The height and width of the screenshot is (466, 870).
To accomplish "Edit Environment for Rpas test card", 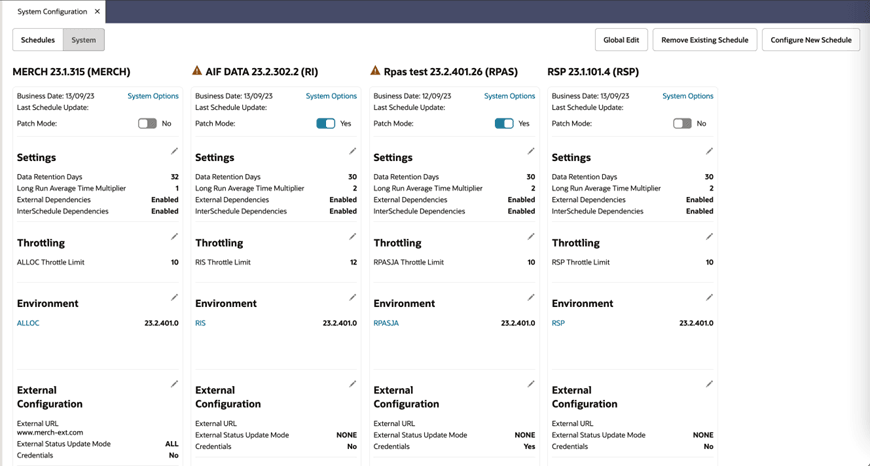I will pyautogui.click(x=531, y=297).
